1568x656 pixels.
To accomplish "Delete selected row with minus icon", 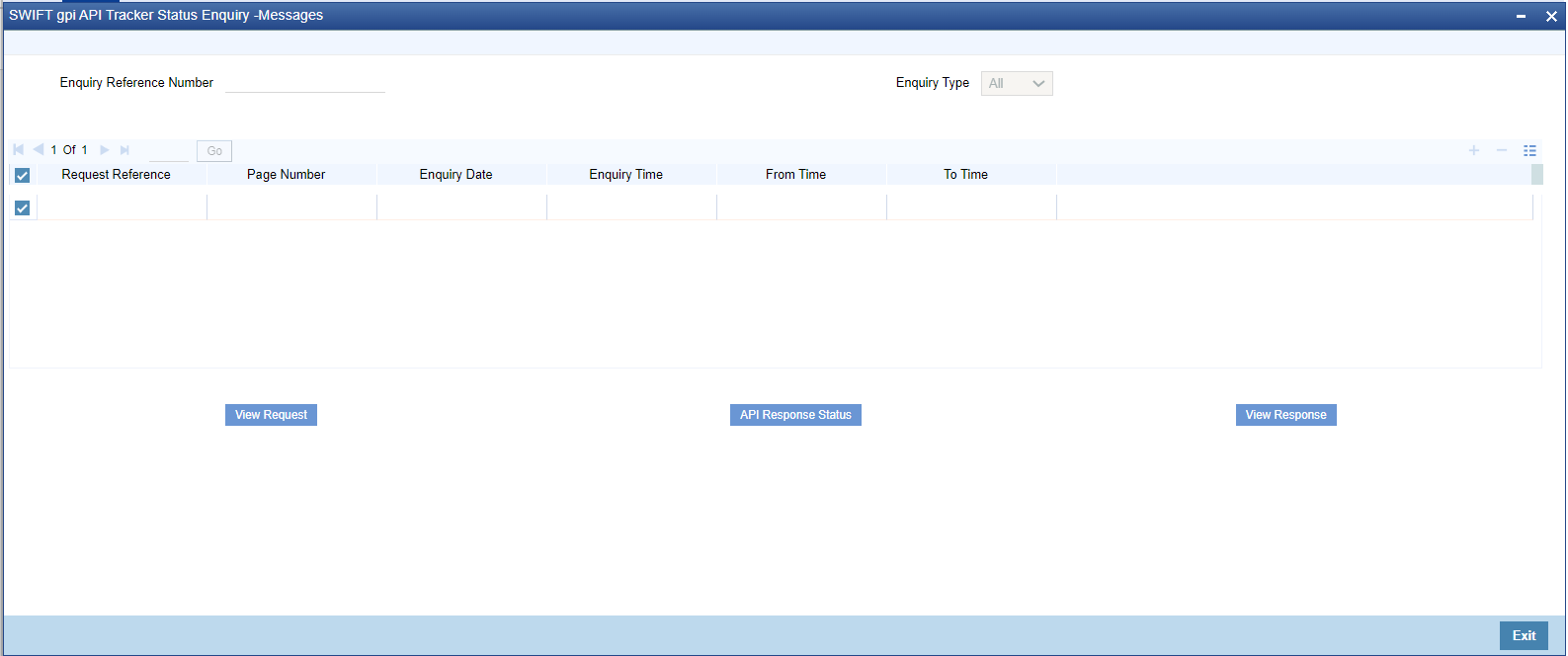I will [x=1502, y=150].
